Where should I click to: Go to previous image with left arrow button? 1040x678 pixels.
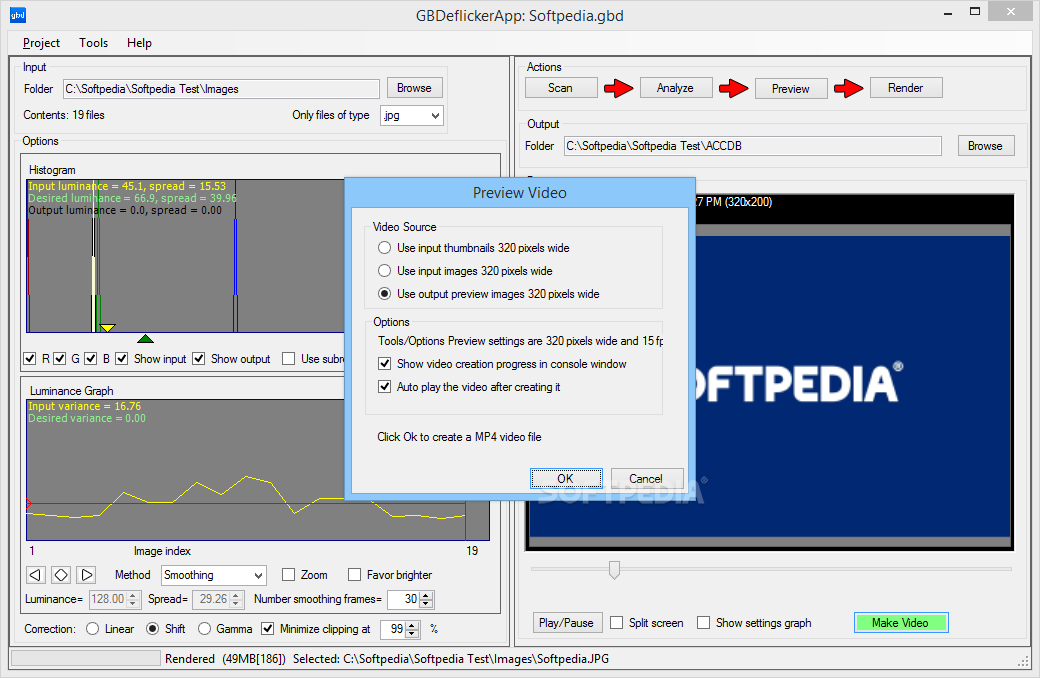(36, 575)
